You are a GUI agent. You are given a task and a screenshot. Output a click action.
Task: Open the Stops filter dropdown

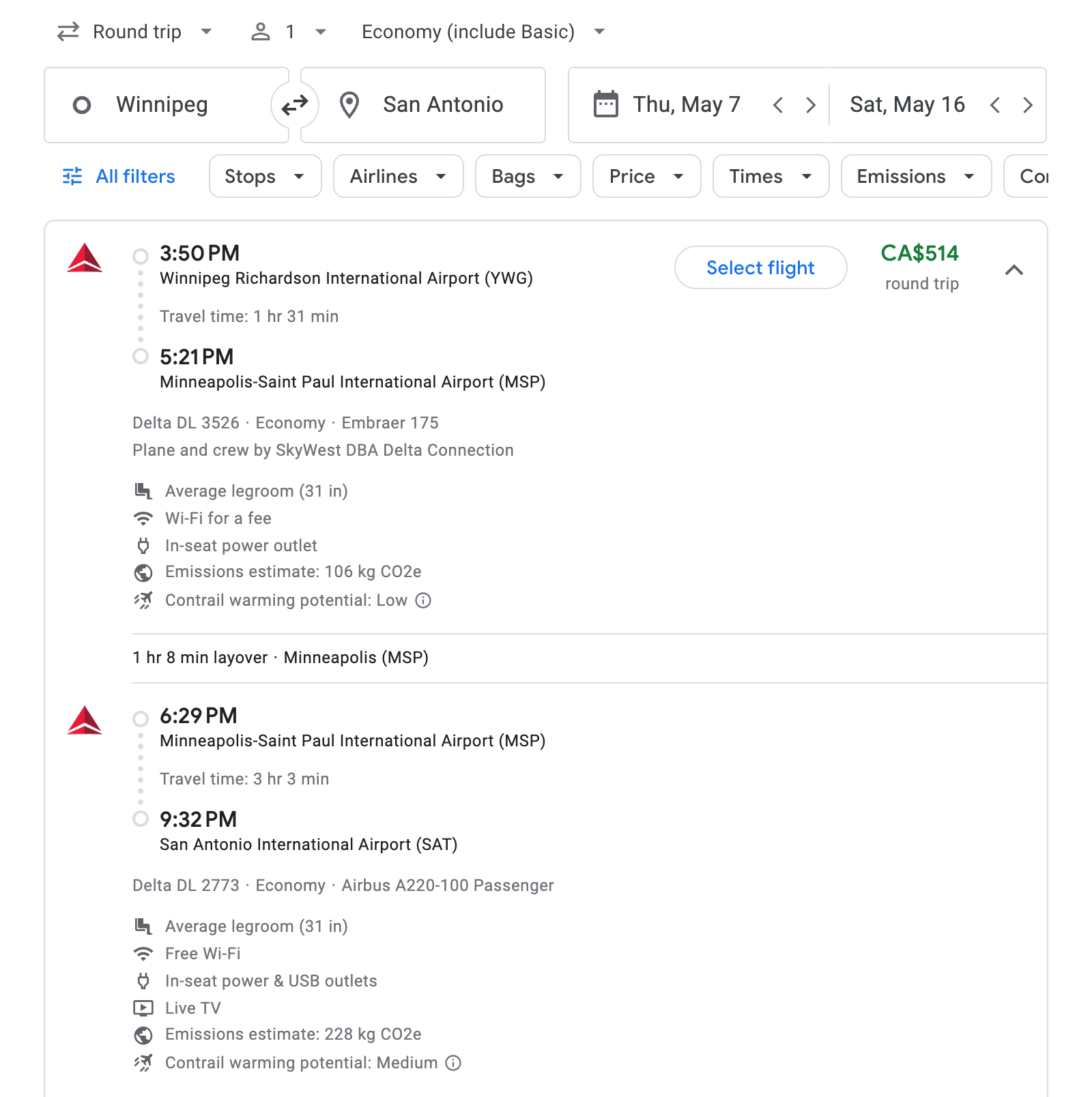(x=265, y=176)
